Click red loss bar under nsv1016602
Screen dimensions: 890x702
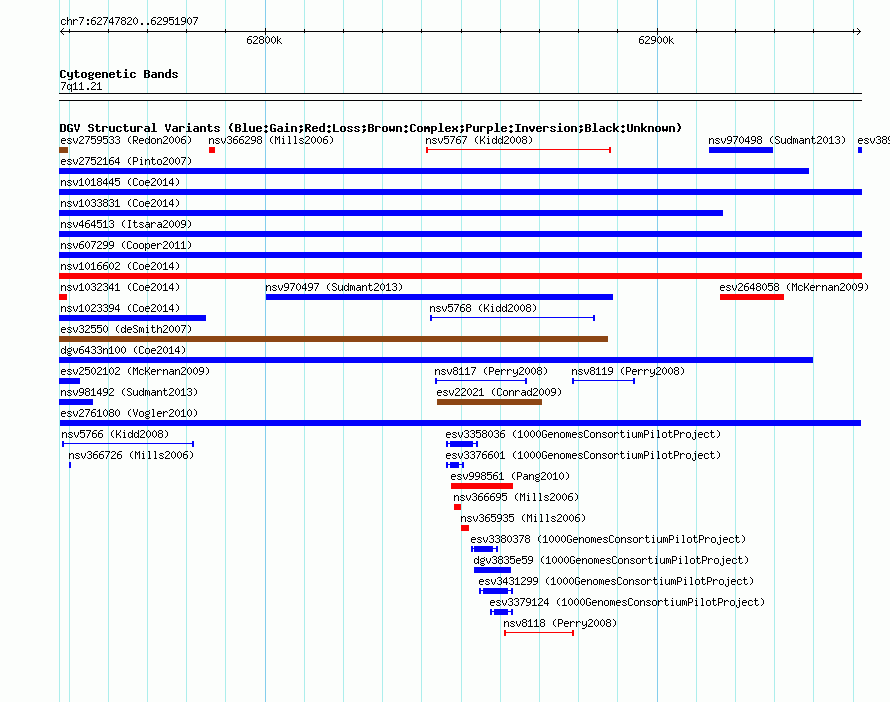point(460,276)
